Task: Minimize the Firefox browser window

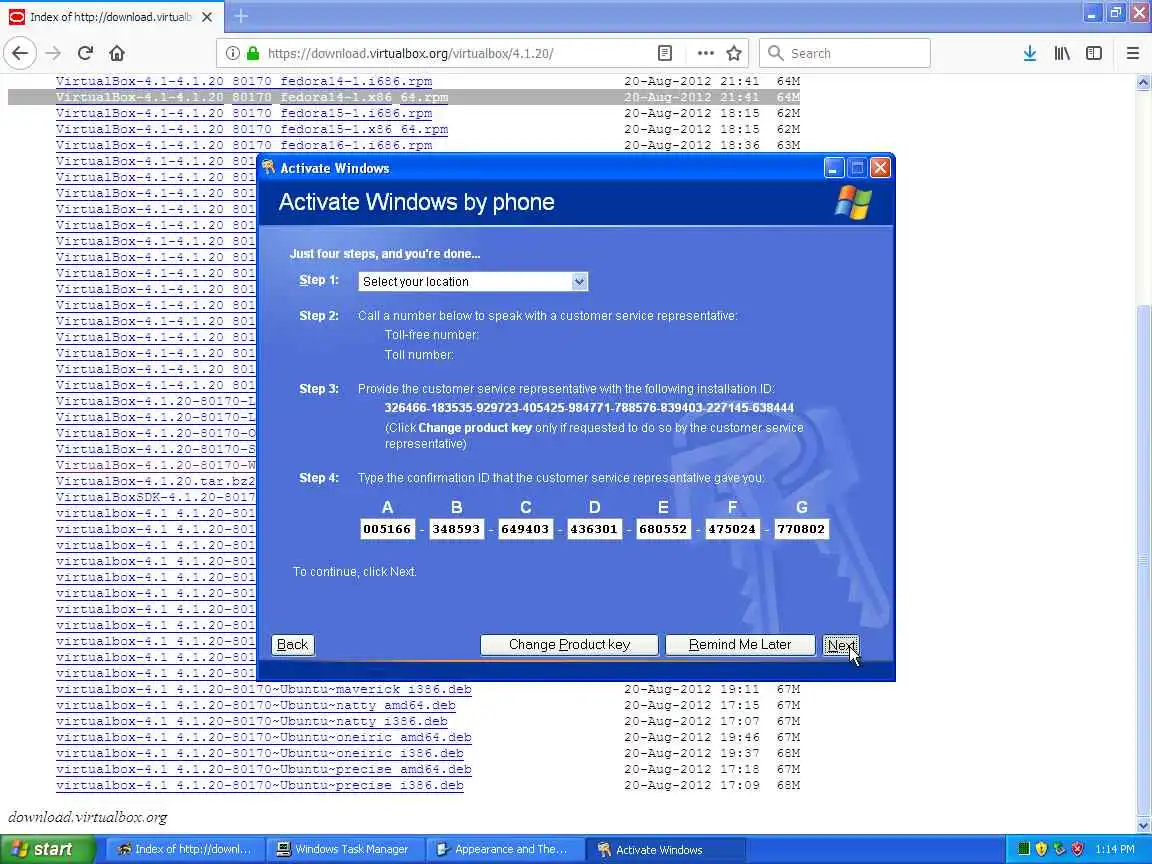Action: click(x=1092, y=13)
